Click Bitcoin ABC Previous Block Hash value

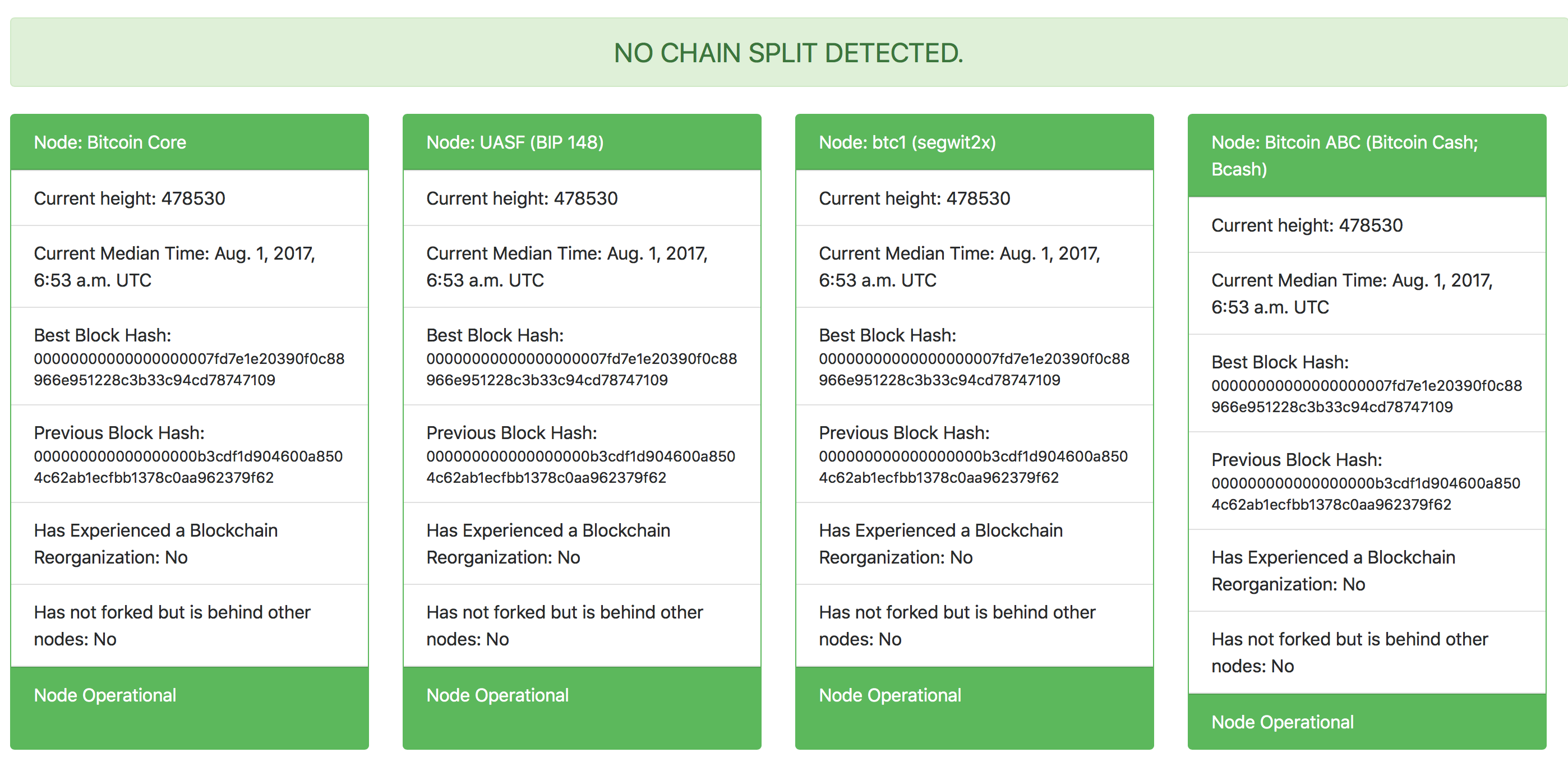(1366, 493)
